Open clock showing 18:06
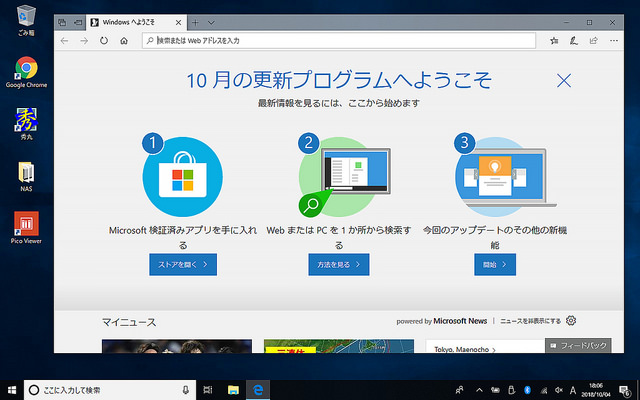The height and width of the screenshot is (400, 640). [x=596, y=390]
